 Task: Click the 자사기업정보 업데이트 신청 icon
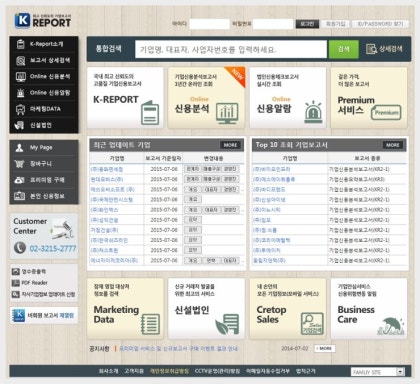pos(15,295)
